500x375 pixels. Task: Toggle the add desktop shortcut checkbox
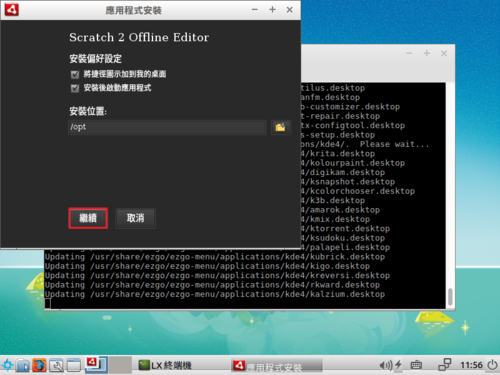click(75, 74)
